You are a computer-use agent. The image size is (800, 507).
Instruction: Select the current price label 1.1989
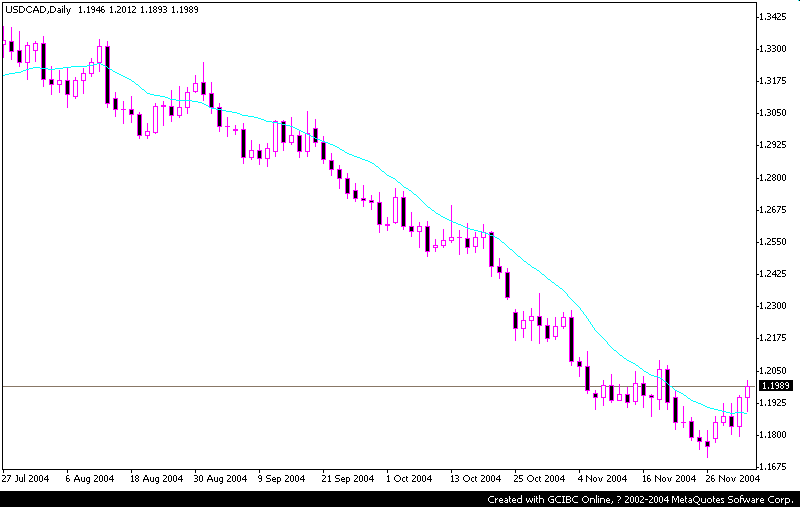pyautogui.click(x=776, y=386)
